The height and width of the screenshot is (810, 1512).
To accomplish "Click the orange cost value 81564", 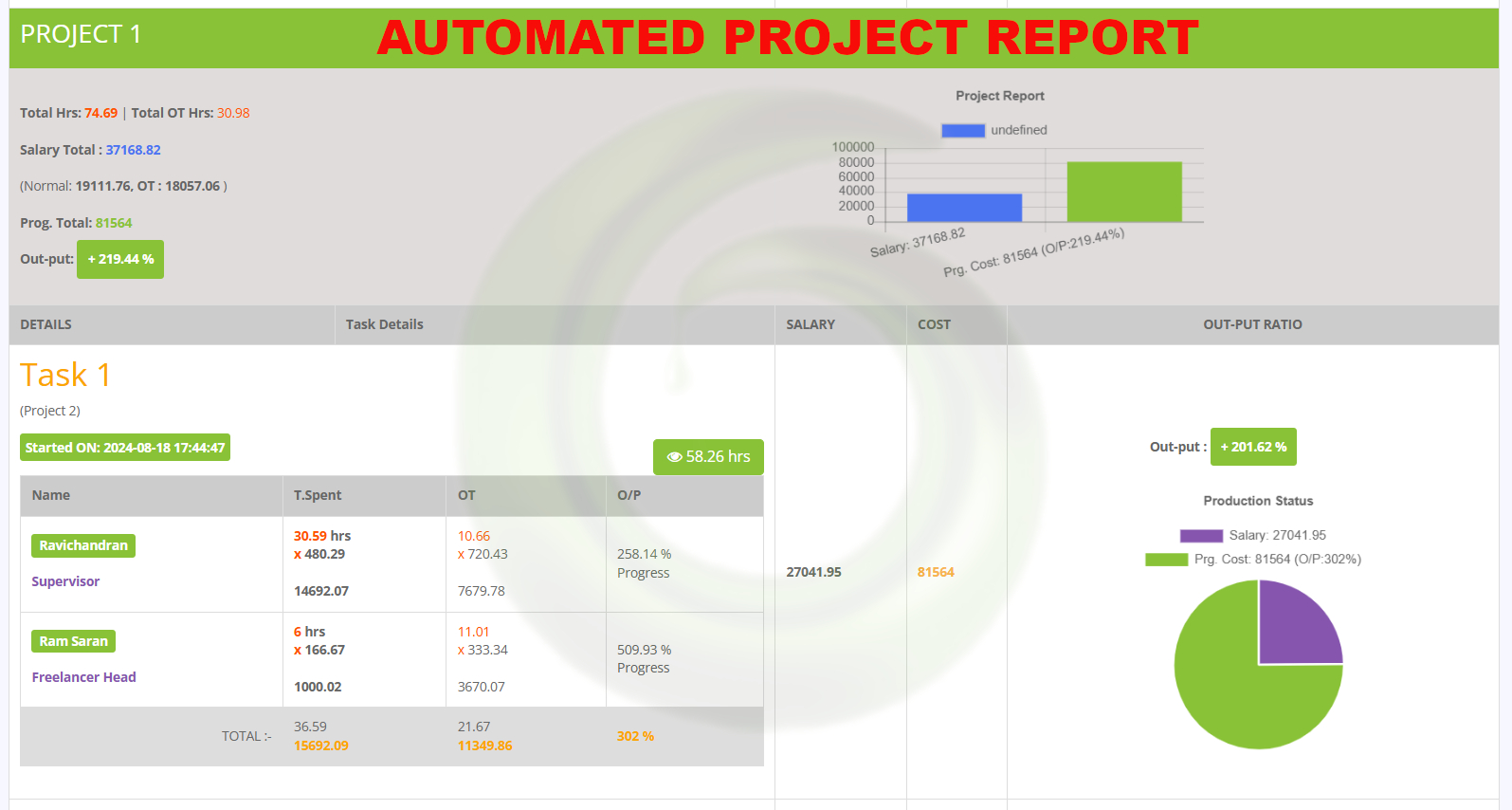I will pos(936,572).
